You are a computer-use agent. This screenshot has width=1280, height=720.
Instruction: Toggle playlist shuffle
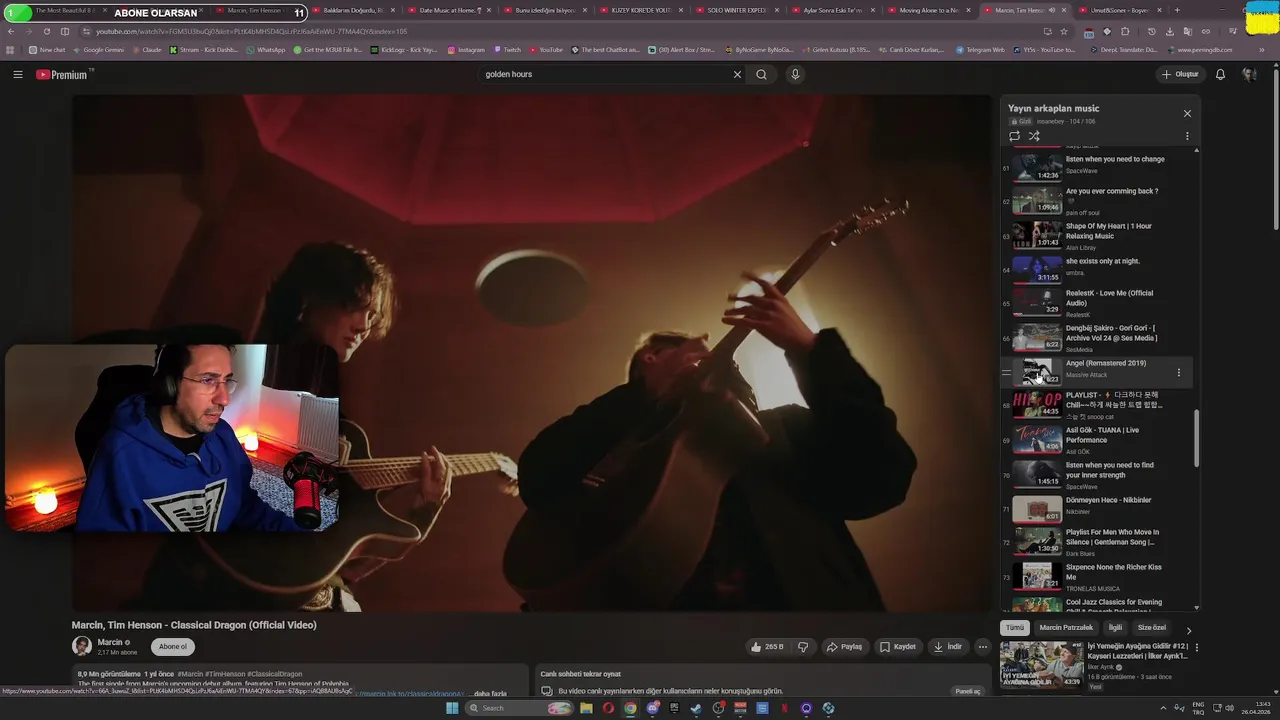[1034, 136]
